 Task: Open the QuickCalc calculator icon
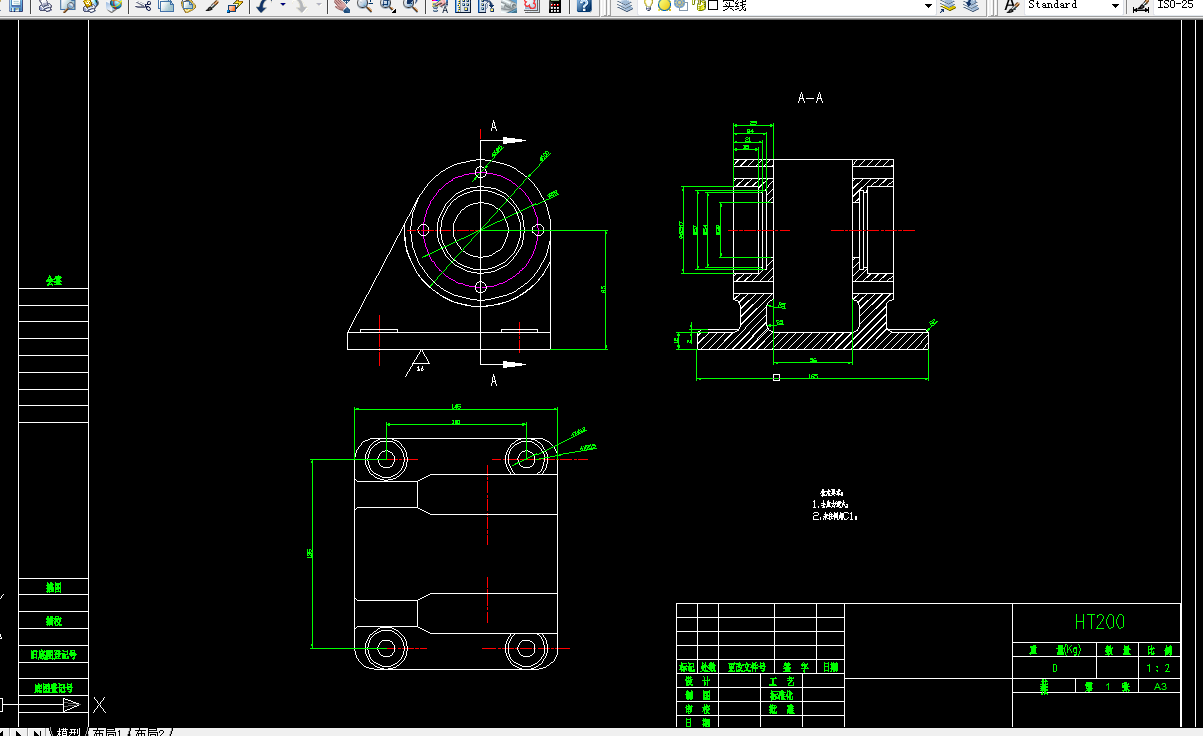point(554,6)
